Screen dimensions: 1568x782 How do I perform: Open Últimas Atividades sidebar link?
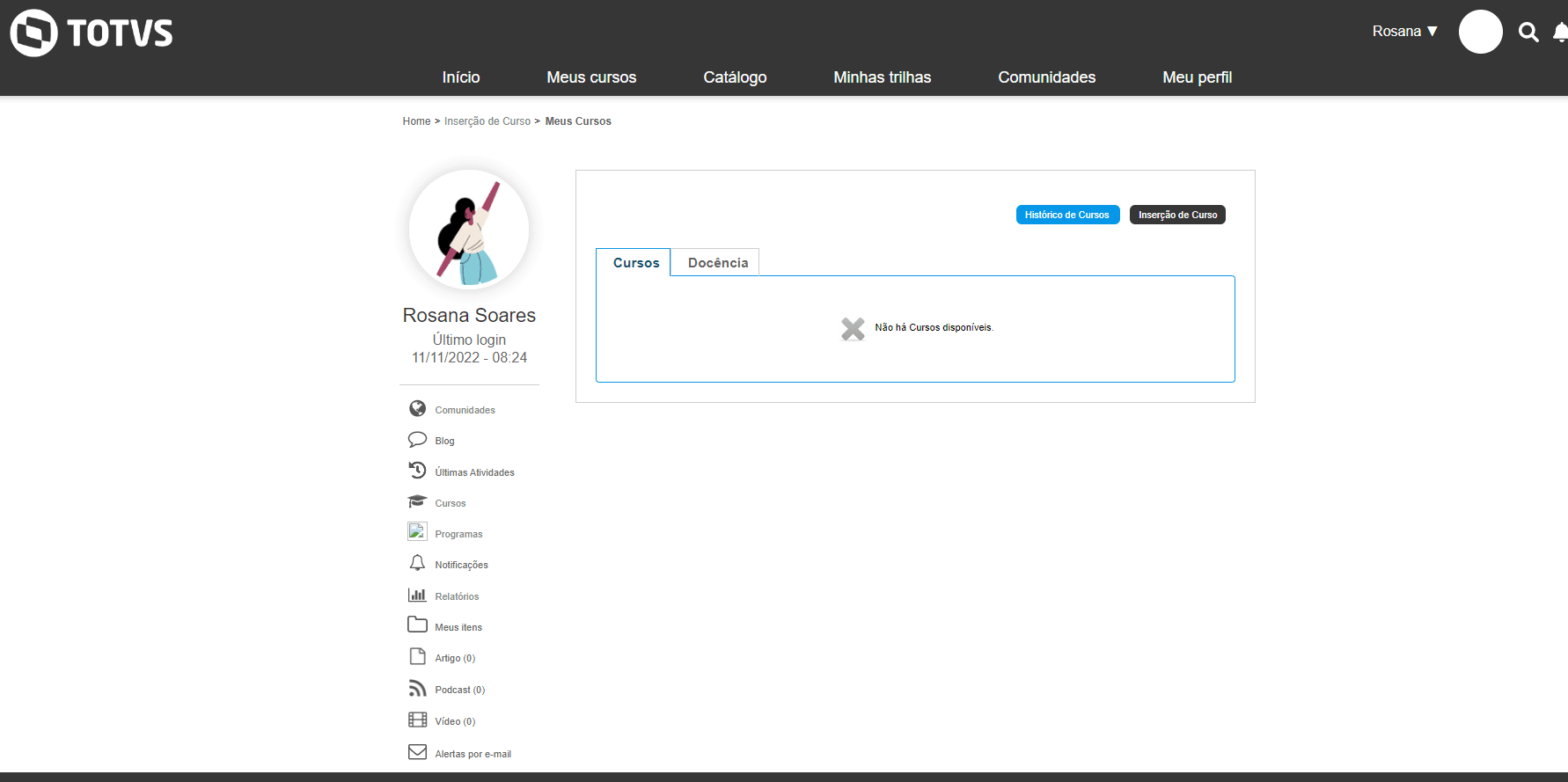(474, 472)
